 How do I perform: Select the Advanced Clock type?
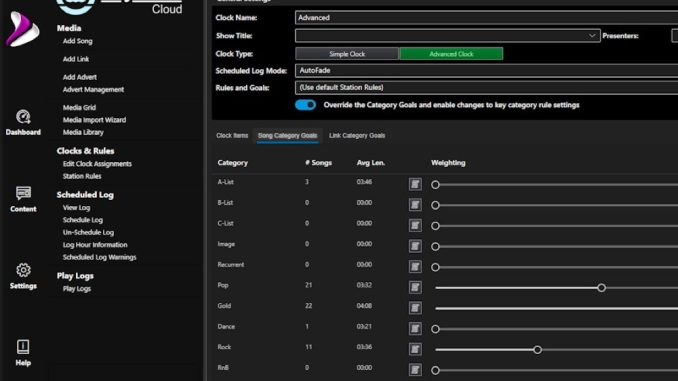tap(451, 54)
